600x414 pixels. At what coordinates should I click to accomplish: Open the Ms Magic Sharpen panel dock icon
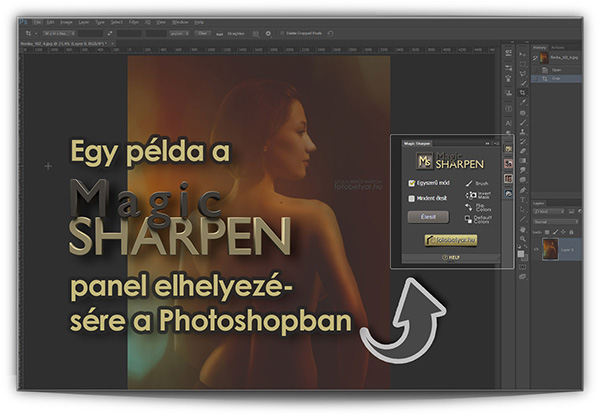(x=508, y=149)
